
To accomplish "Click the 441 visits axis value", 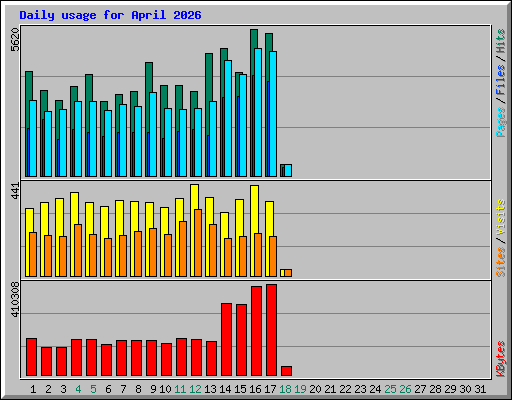I will tap(15, 191).
